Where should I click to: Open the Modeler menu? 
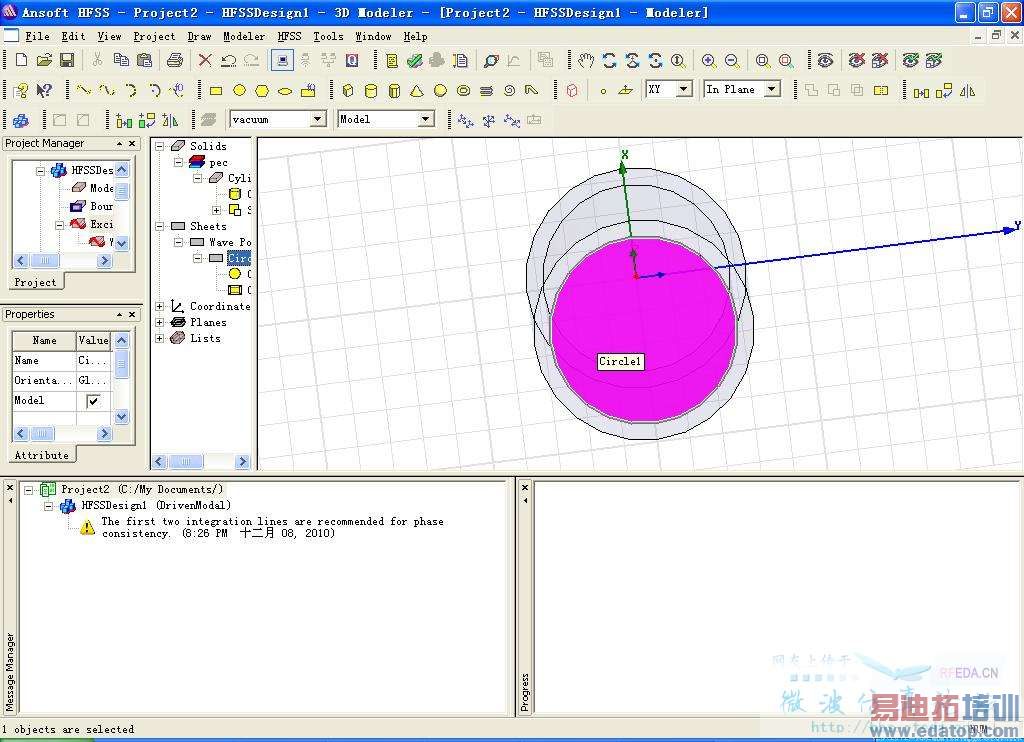point(244,36)
